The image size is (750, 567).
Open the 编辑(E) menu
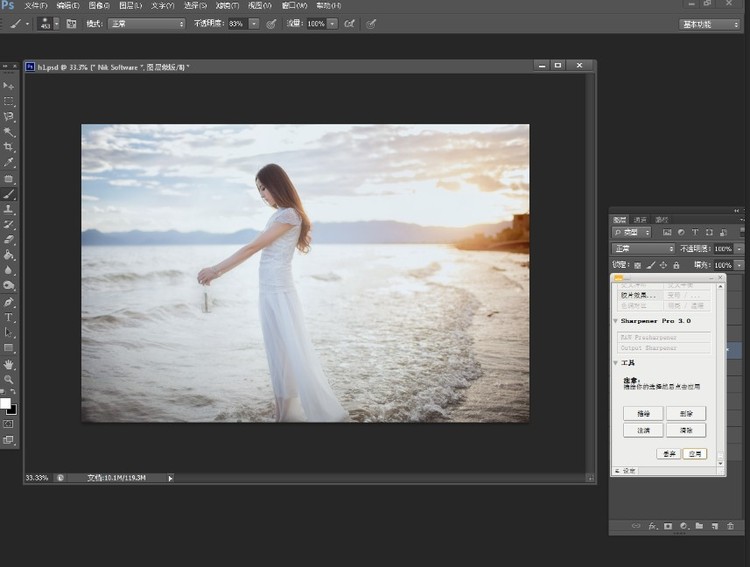pos(68,6)
